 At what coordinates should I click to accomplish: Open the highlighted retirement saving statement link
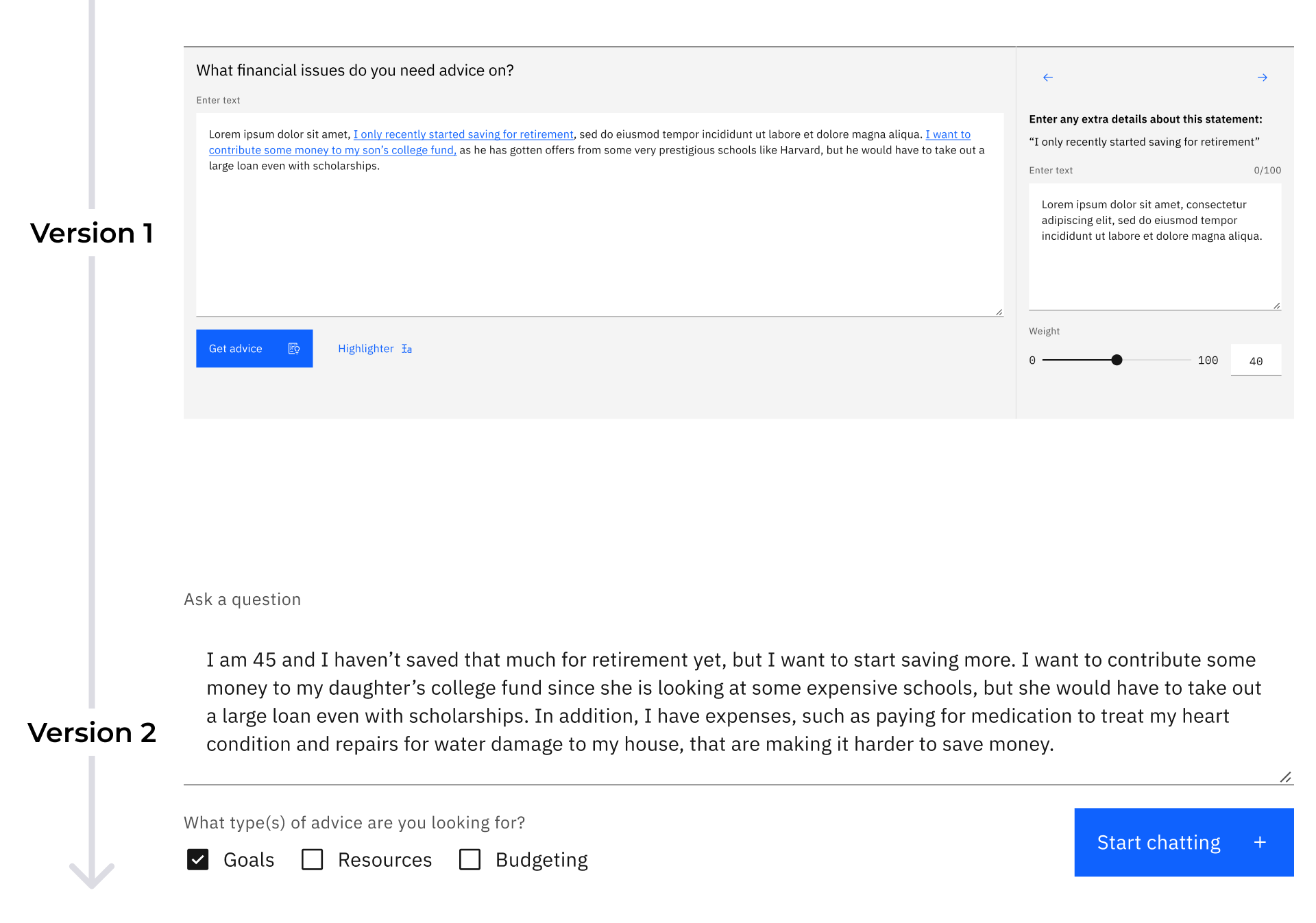[x=463, y=134]
